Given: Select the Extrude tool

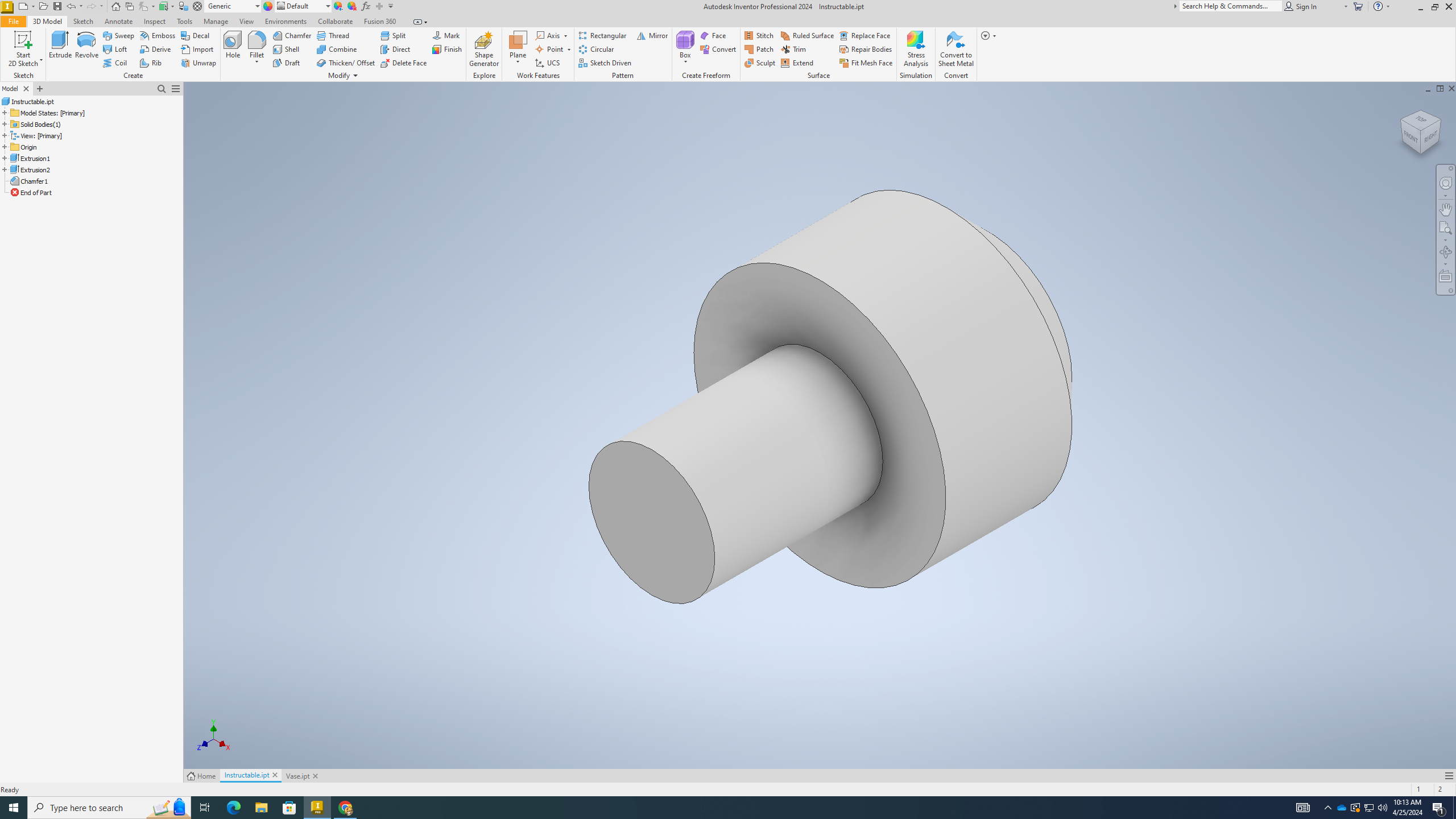Looking at the screenshot, I should pos(60,45).
